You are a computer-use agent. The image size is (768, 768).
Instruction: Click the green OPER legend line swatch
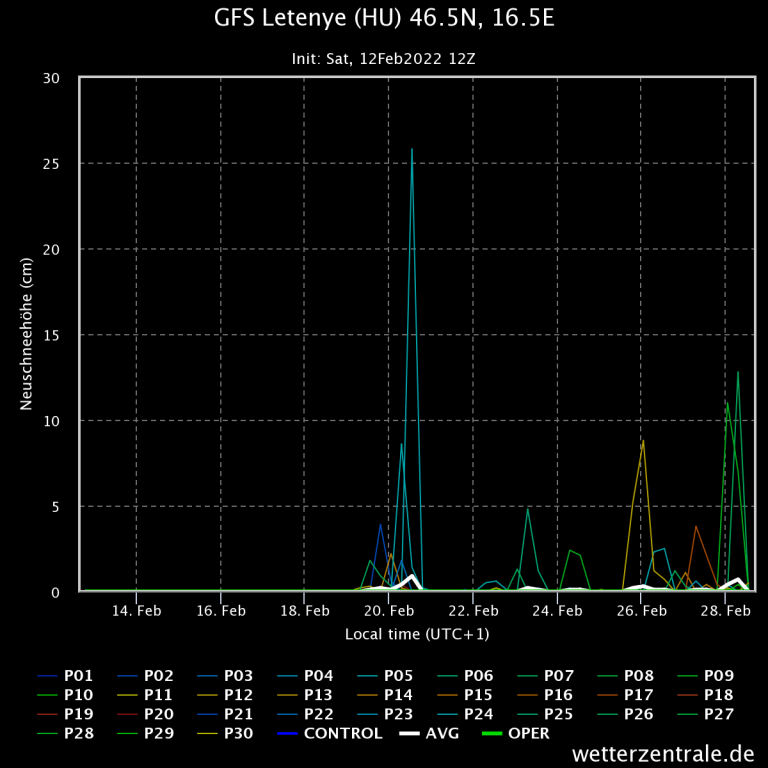tap(492, 733)
